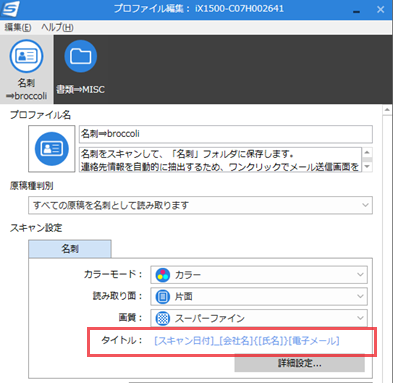Click description box scroll up arrow
393x383 pixels.
click(367, 153)
